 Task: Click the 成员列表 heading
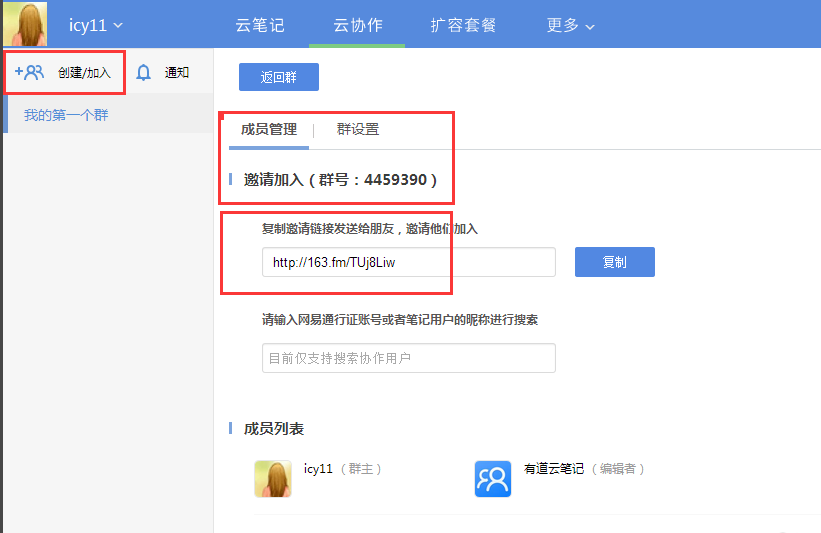[274, 429]
